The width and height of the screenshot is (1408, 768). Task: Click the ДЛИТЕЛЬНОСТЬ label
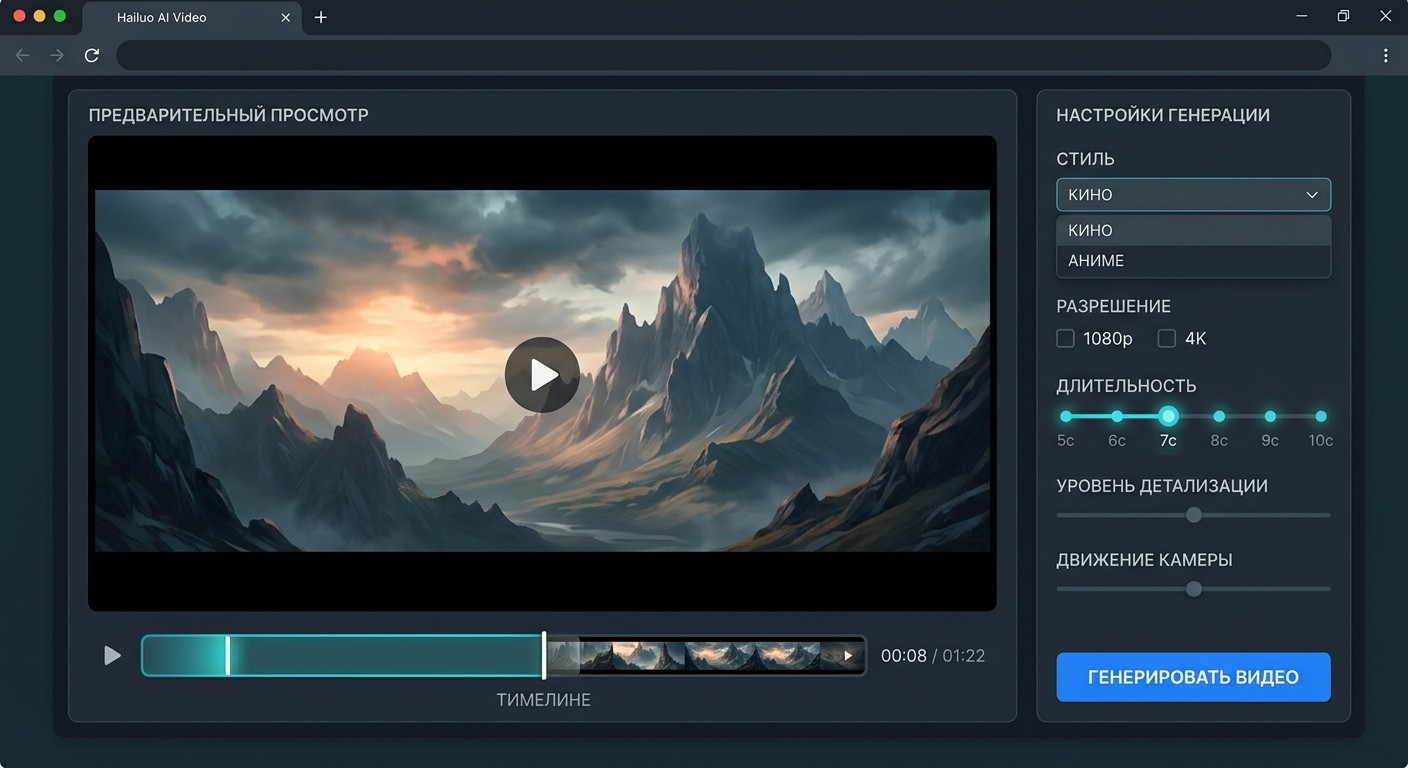pyautogui.click(x=1126, y=386)
